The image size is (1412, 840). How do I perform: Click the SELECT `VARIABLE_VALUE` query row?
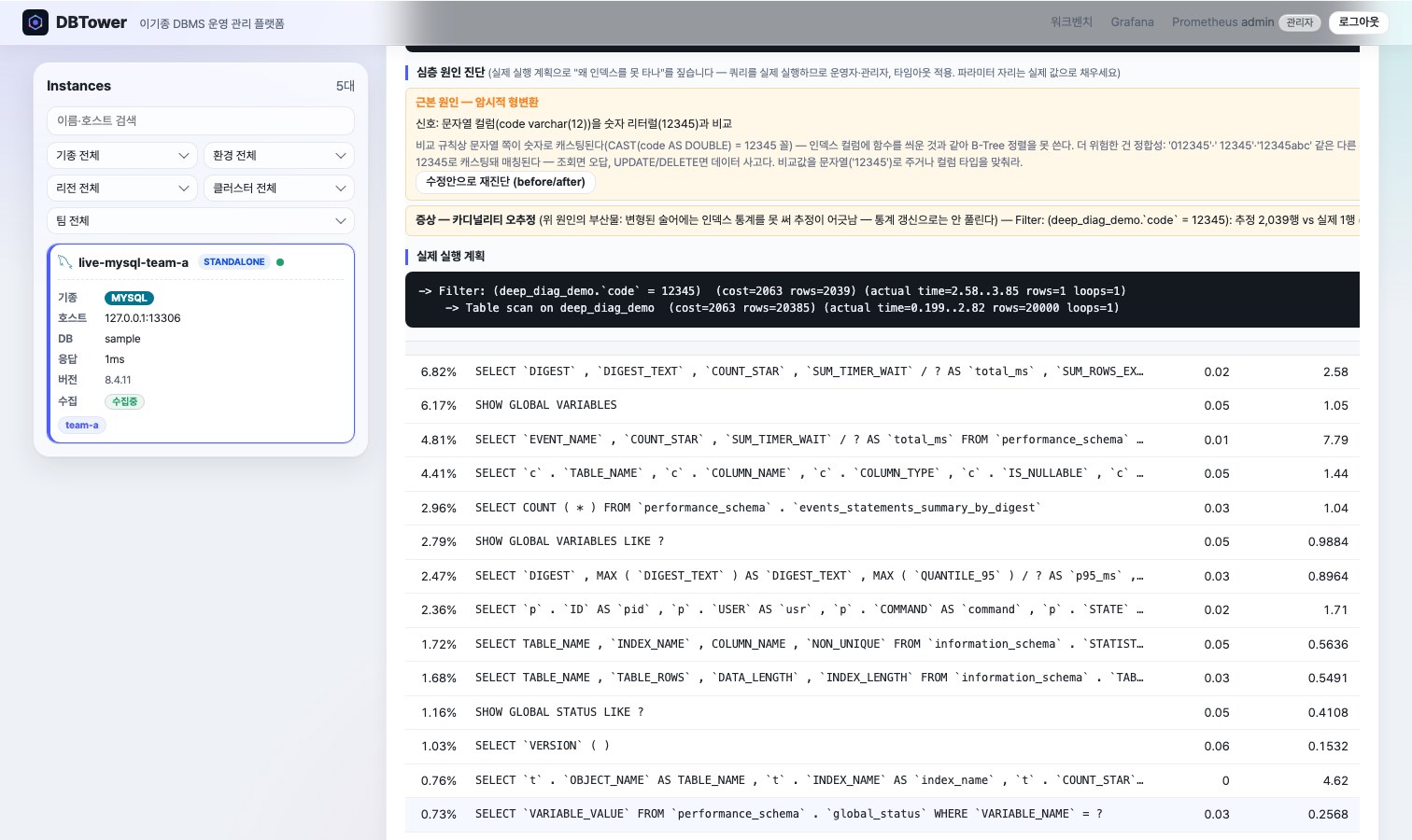882,814
